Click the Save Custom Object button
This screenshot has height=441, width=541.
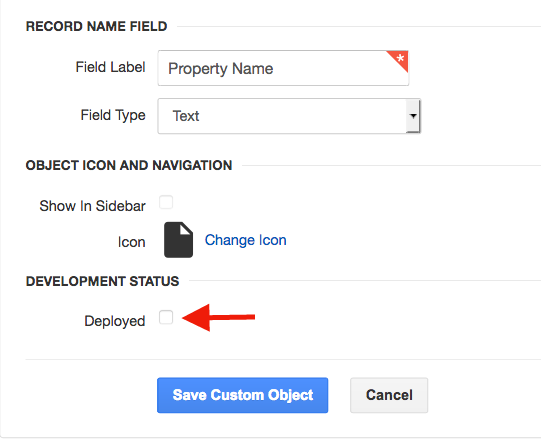point(243,395)
